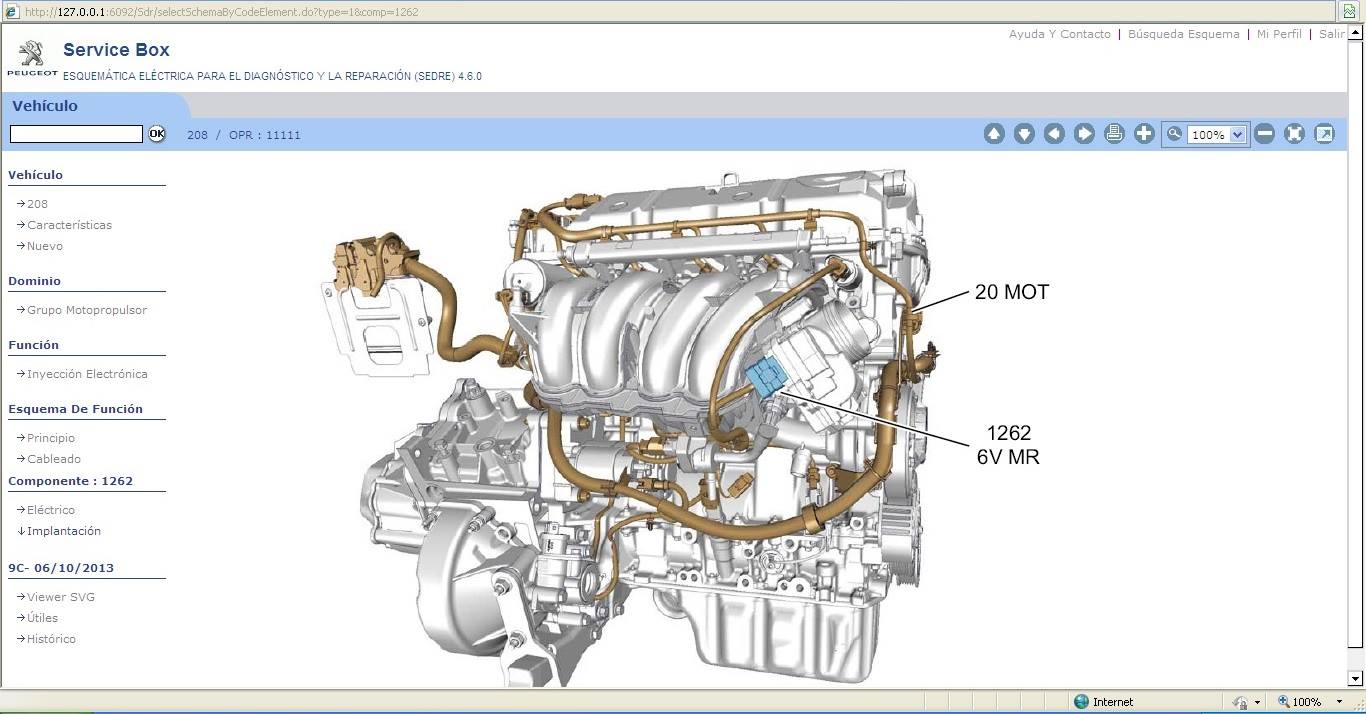The width and height of the screenshot is (1366, 714).
Task: Open the 208 vehicle link in sidebar
Action: point(37,204)
